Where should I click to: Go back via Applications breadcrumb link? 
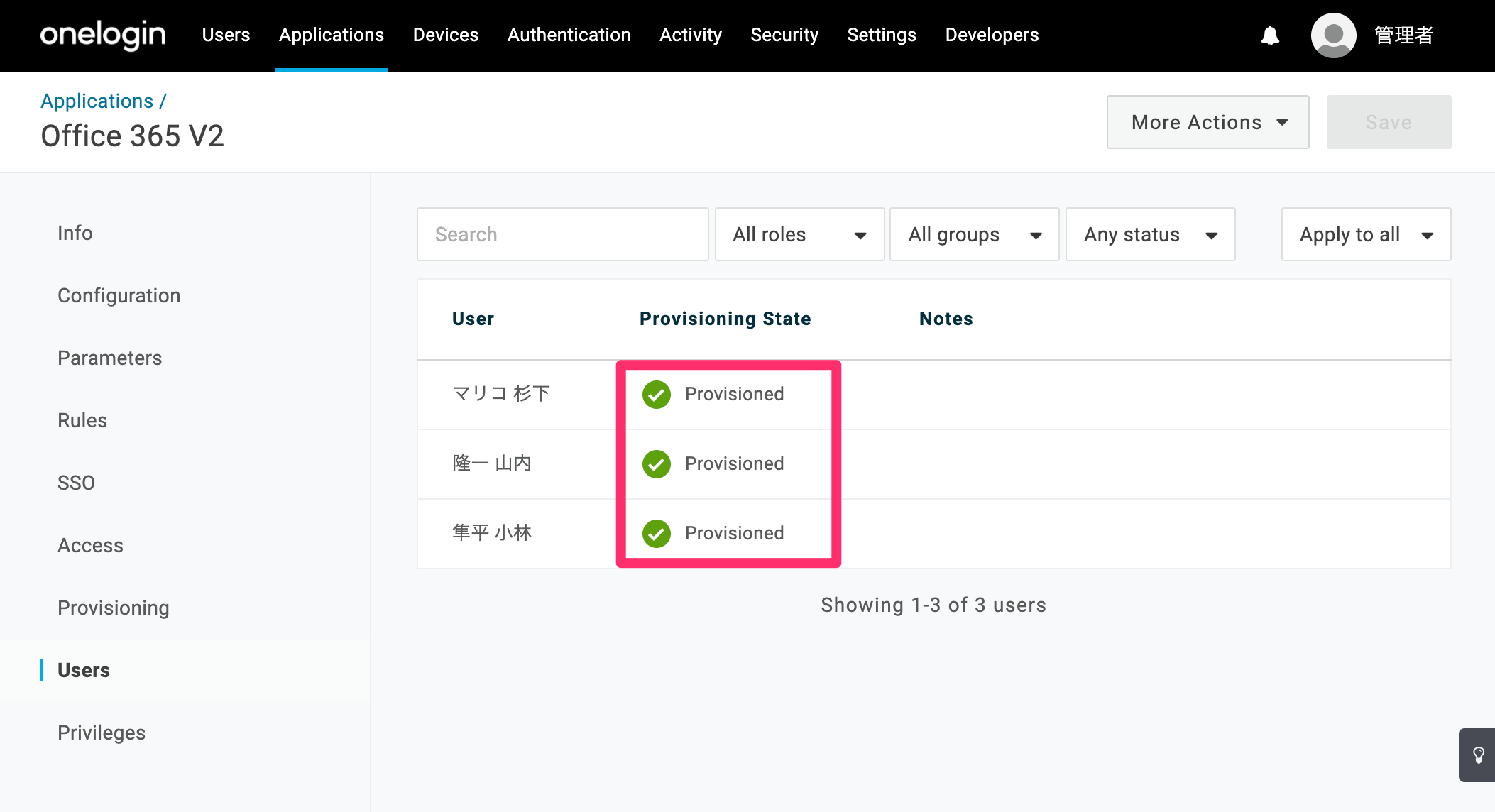coord(97,101)
